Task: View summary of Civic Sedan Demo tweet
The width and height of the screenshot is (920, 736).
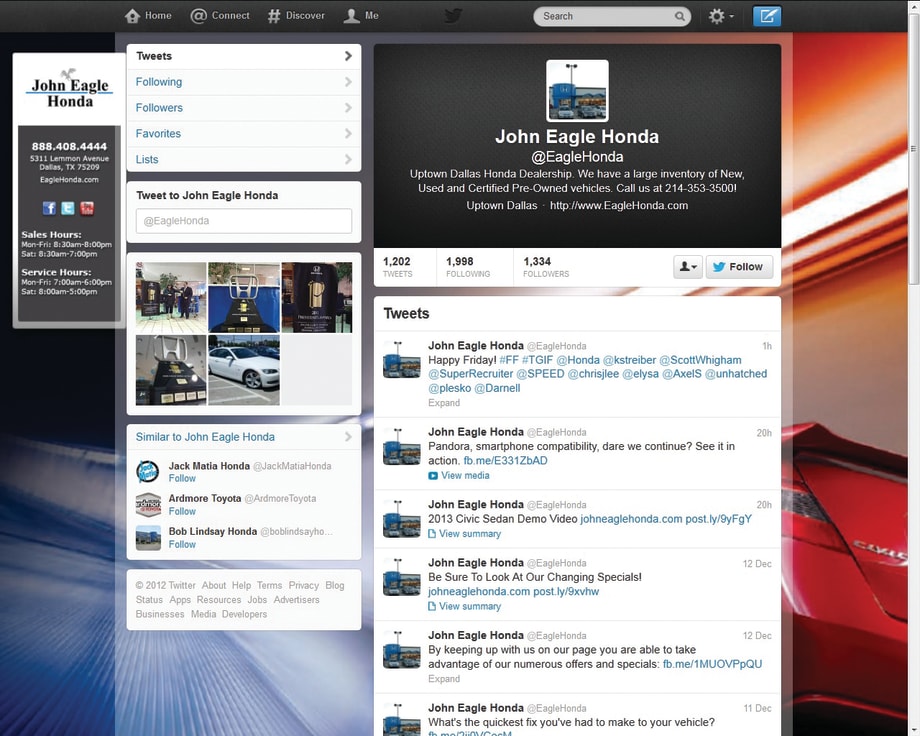Action: point(470,534)
